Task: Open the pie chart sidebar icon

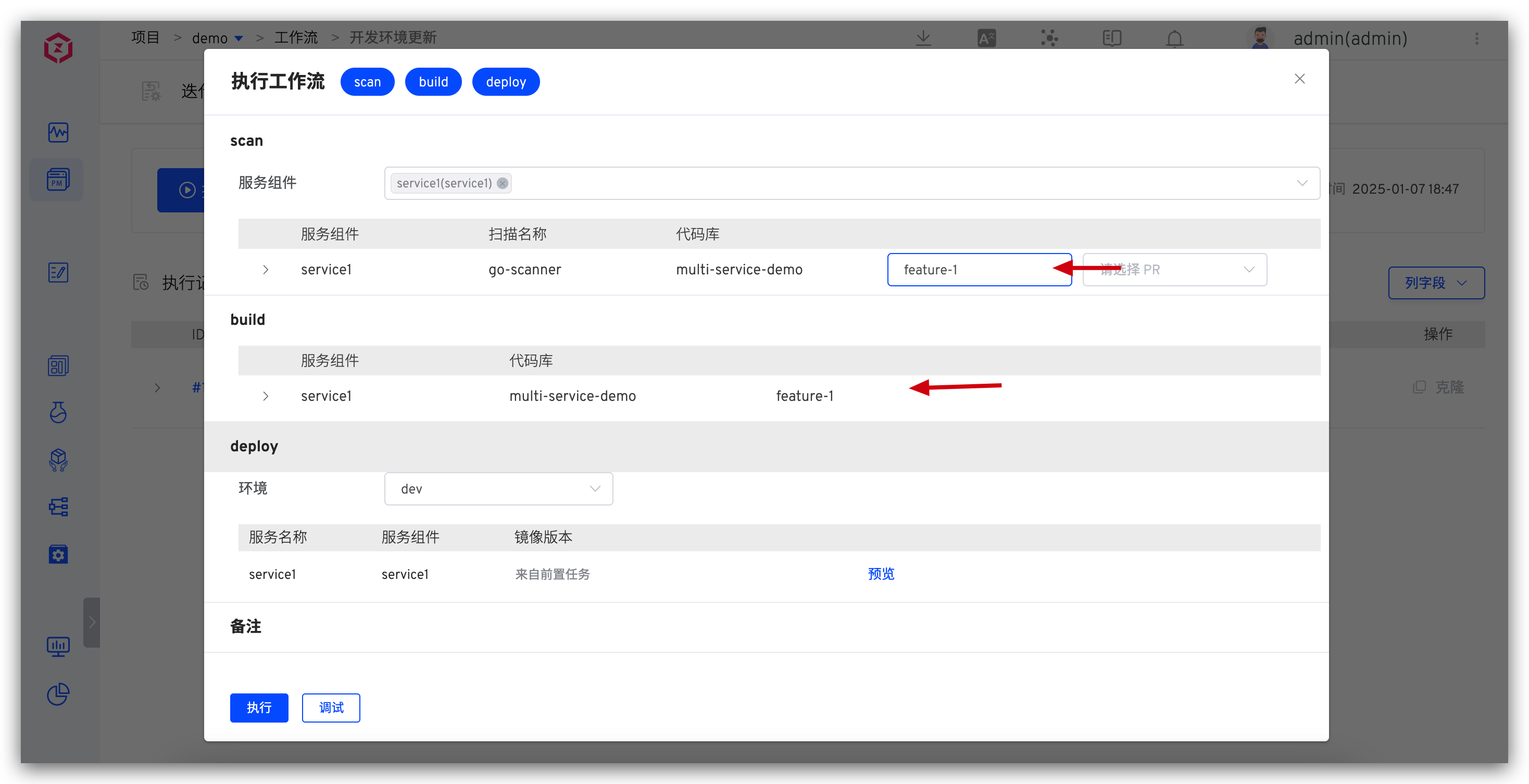Action: tap(58, 694)
